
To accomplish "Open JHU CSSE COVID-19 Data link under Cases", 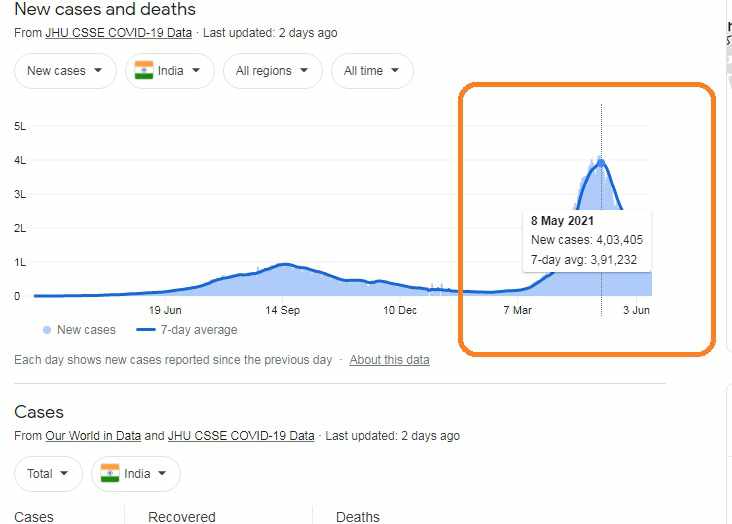I will (x=243, y=436).
